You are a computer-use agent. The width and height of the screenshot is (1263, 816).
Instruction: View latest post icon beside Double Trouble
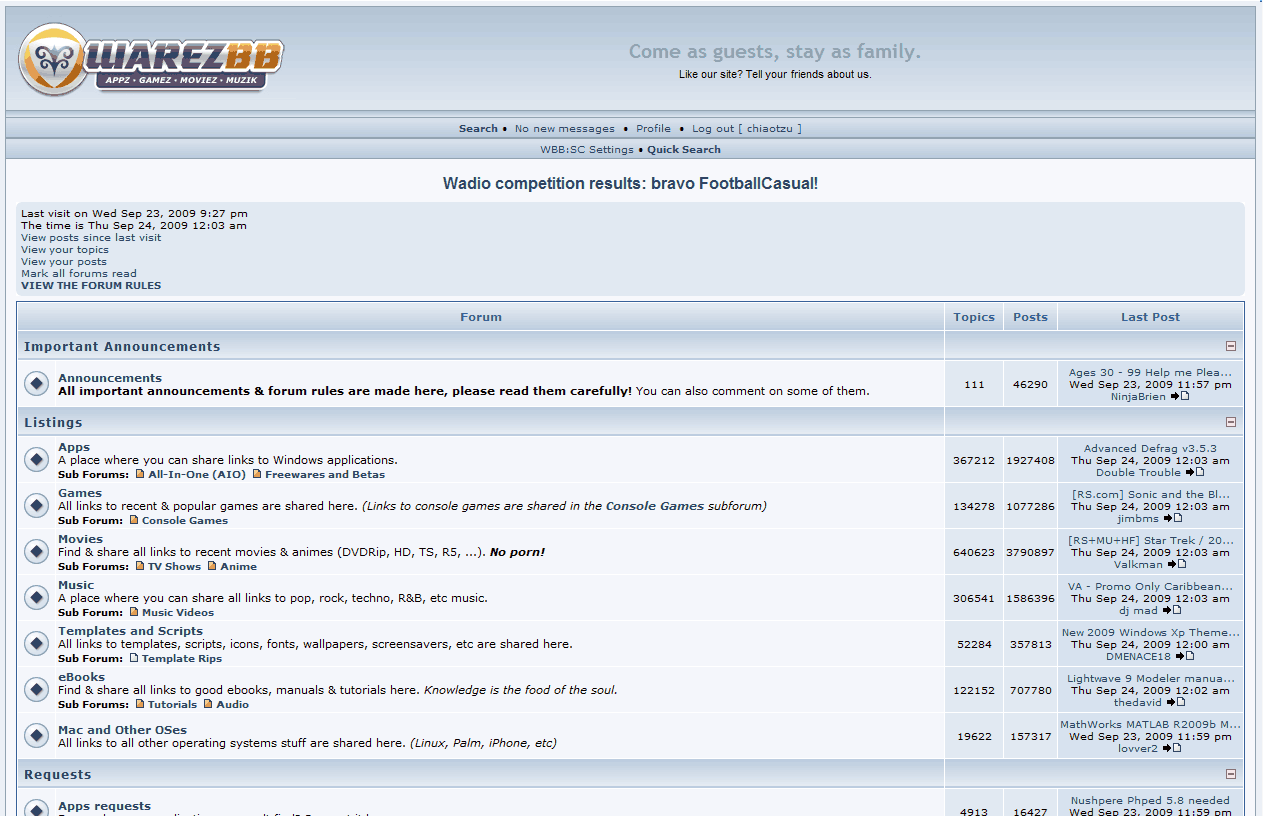click(1194, 472)
